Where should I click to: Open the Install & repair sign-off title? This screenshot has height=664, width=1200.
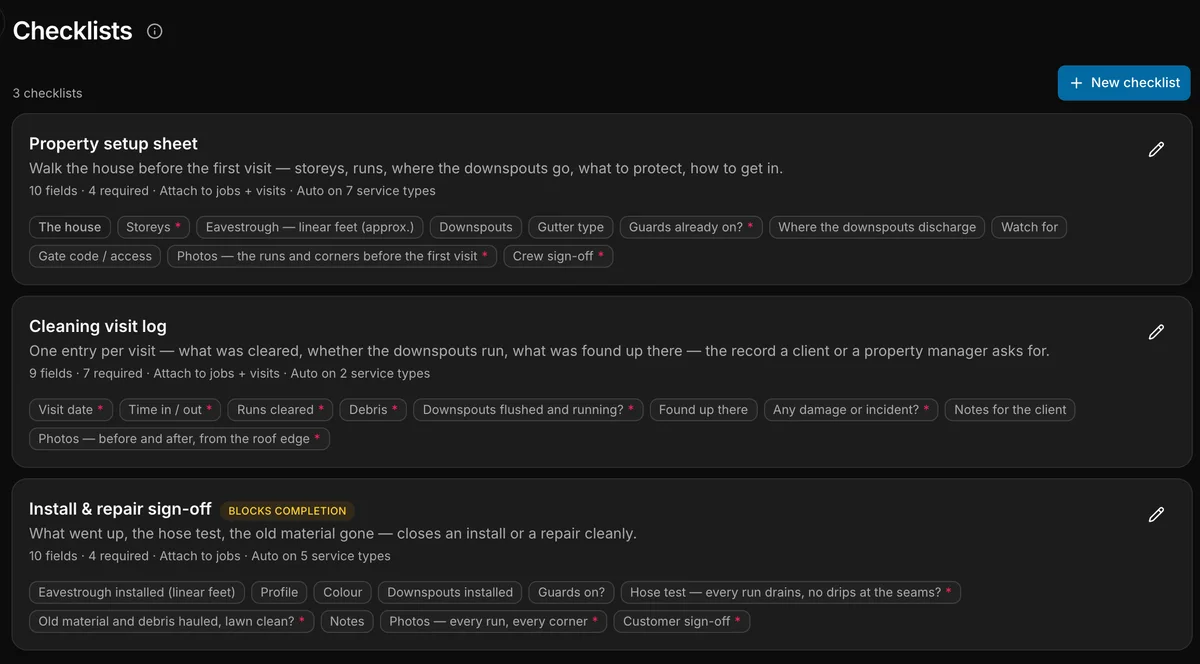(x=120, y=509)
